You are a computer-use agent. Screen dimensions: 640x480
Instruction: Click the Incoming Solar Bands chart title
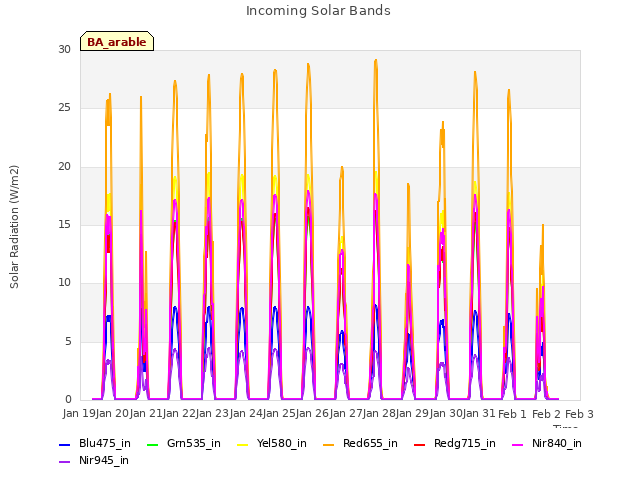coord(318,11)
